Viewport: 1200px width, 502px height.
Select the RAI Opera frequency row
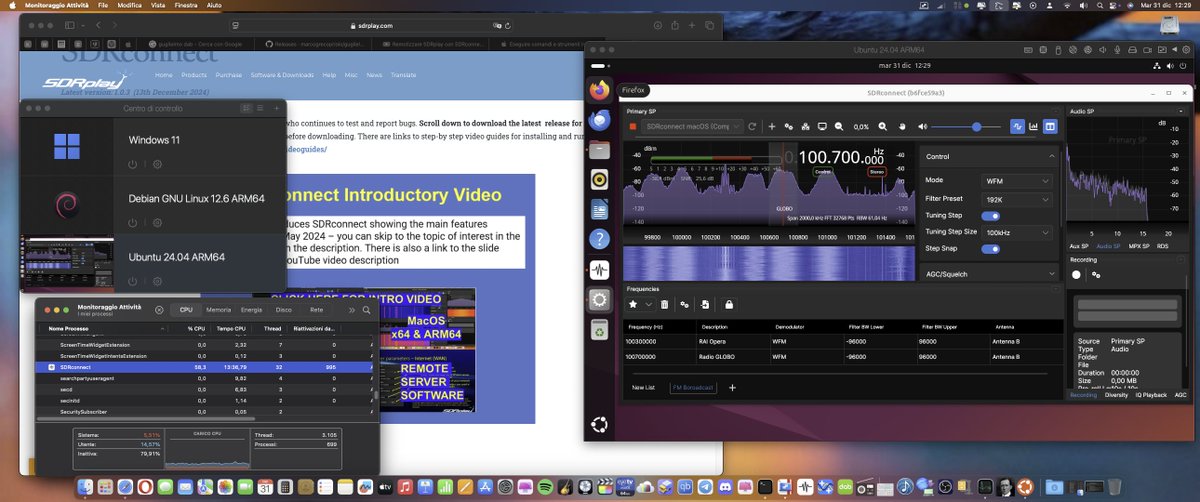click(840, 343)
